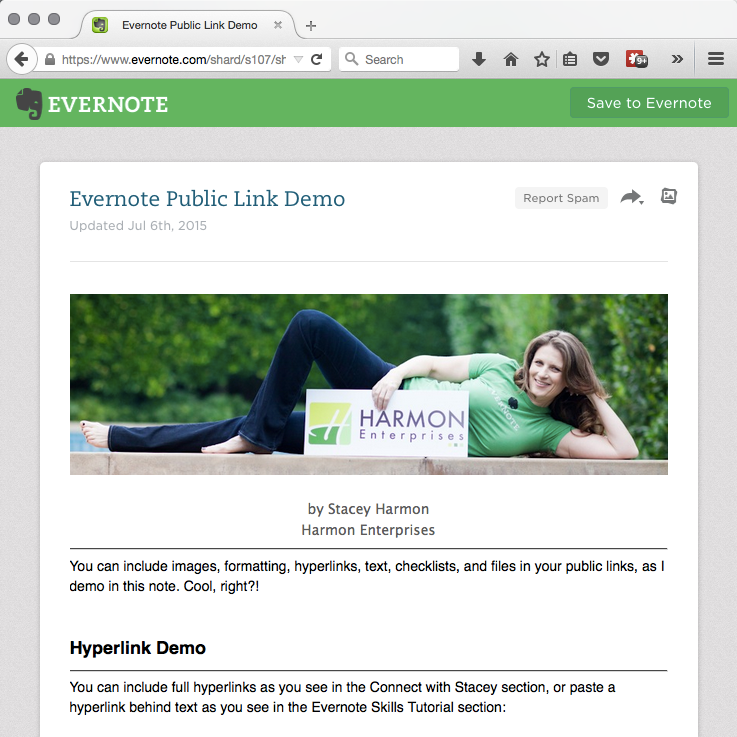
Task: Open URL history dropdown arrow
Action: (298, 60)
